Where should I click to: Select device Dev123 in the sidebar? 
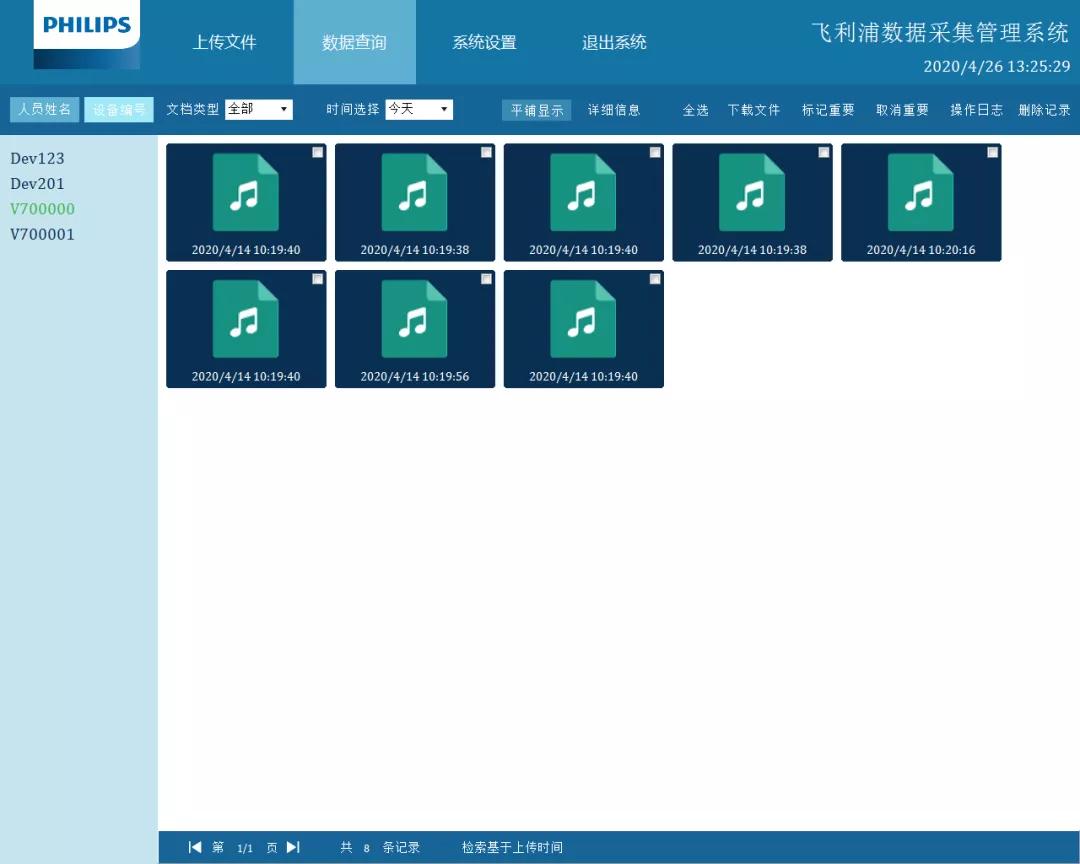click(x=37, y=158)
